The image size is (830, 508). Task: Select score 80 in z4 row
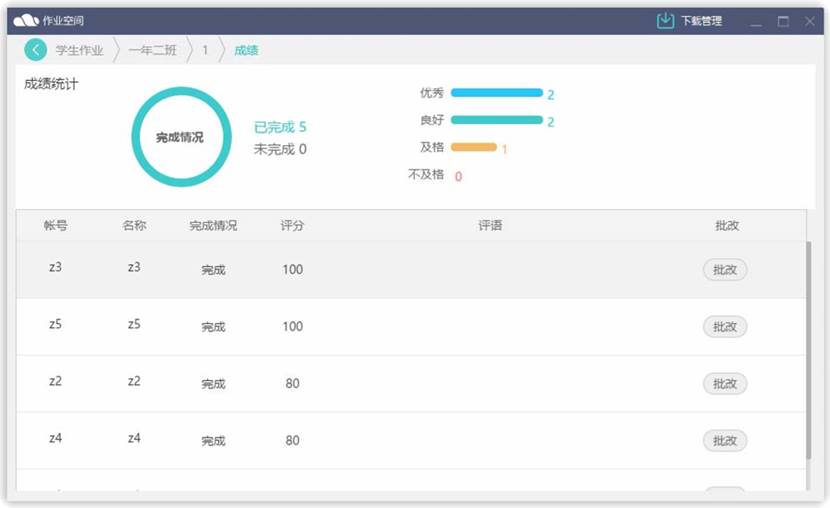coord(293,441)
